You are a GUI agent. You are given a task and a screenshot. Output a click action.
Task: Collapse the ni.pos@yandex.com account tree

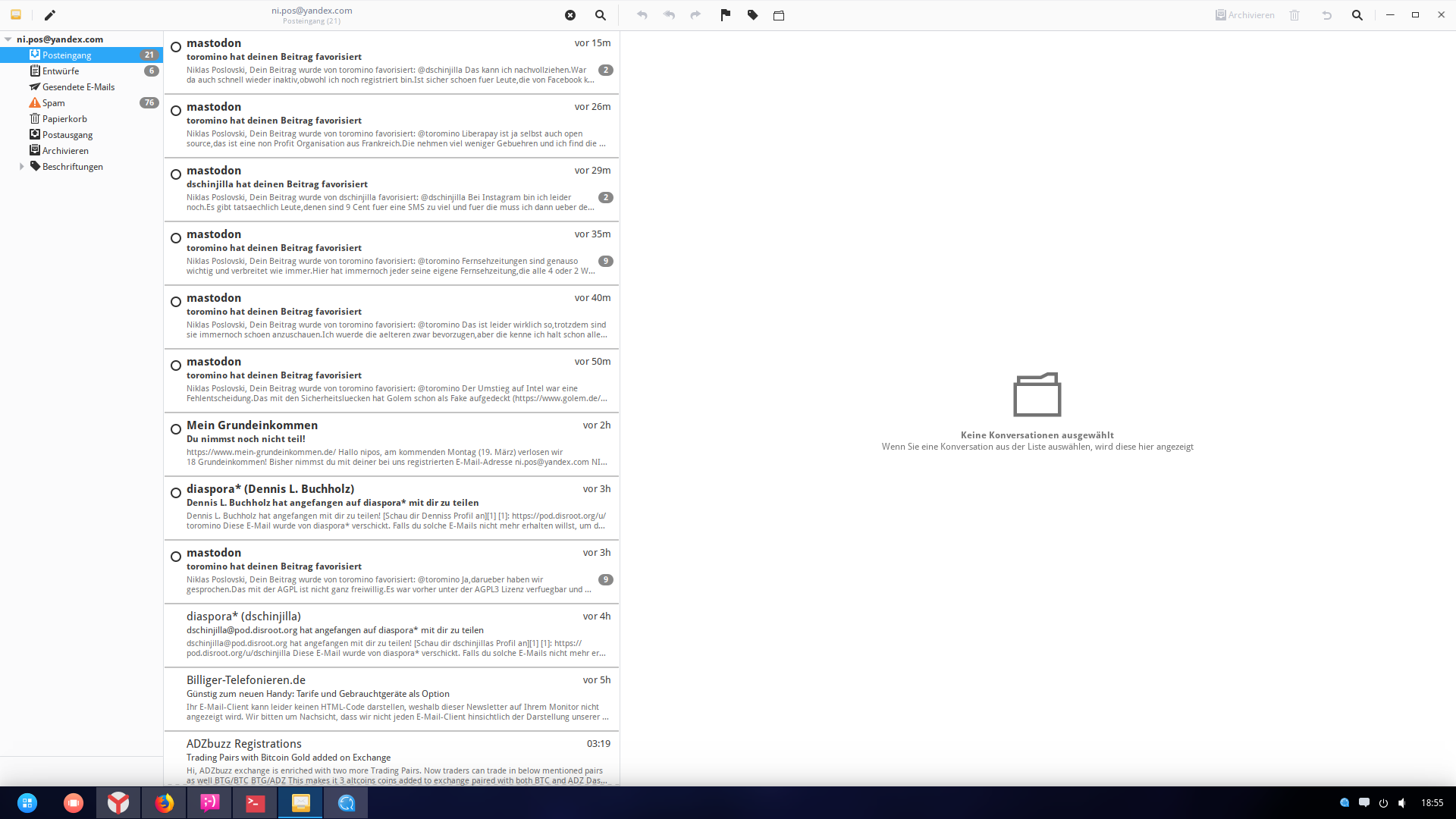[8, 39]
